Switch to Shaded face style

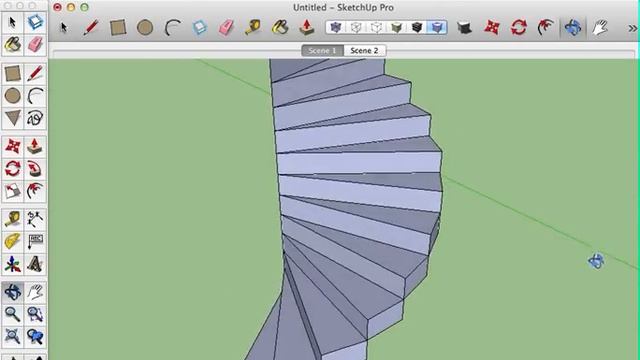pos(396,27)
